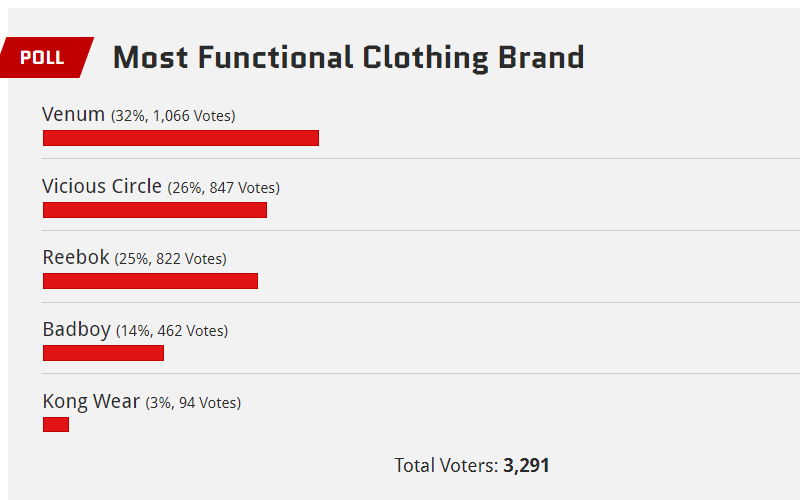Select the Kong Wear poll option
This screenshot has height=500, width=800.
pos(91,402)
